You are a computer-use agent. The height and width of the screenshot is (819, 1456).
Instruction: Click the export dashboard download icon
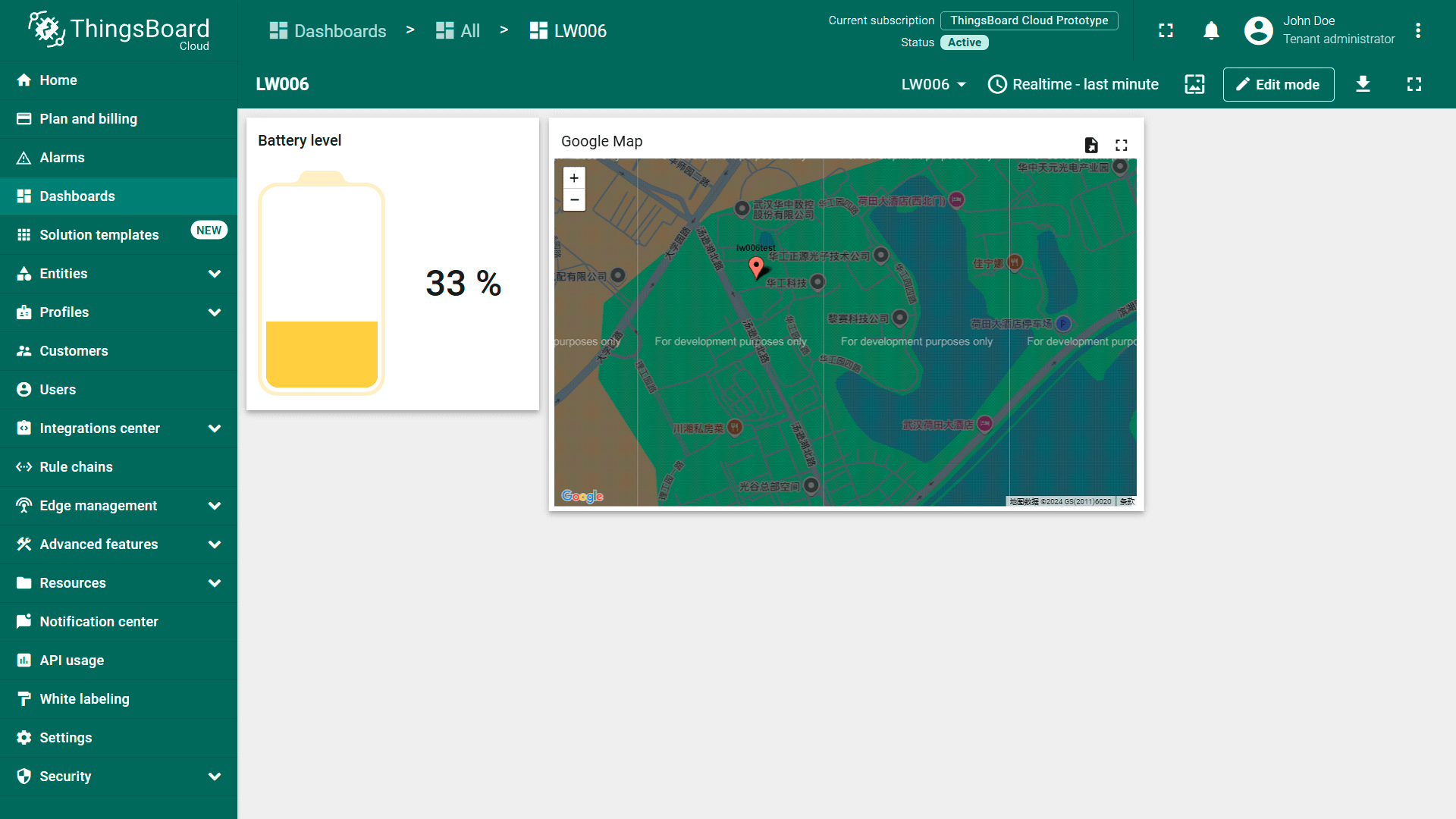[x=1363, y=84]
